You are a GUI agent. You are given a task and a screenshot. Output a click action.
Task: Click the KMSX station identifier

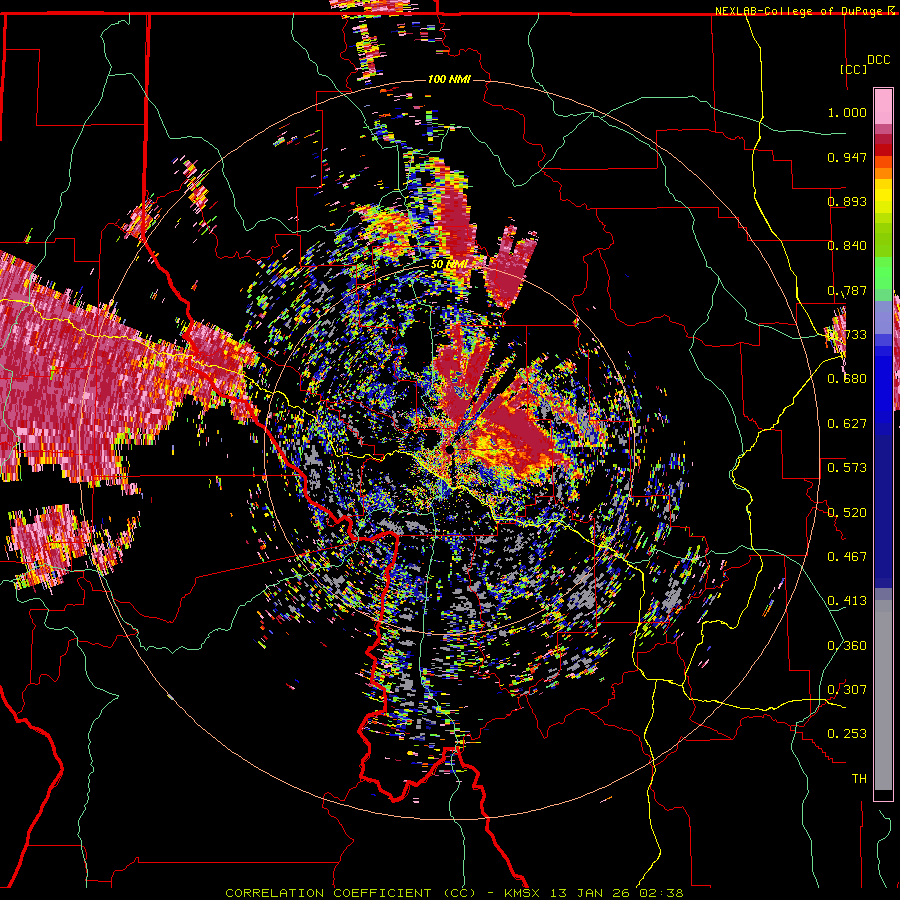pos(524,893)
